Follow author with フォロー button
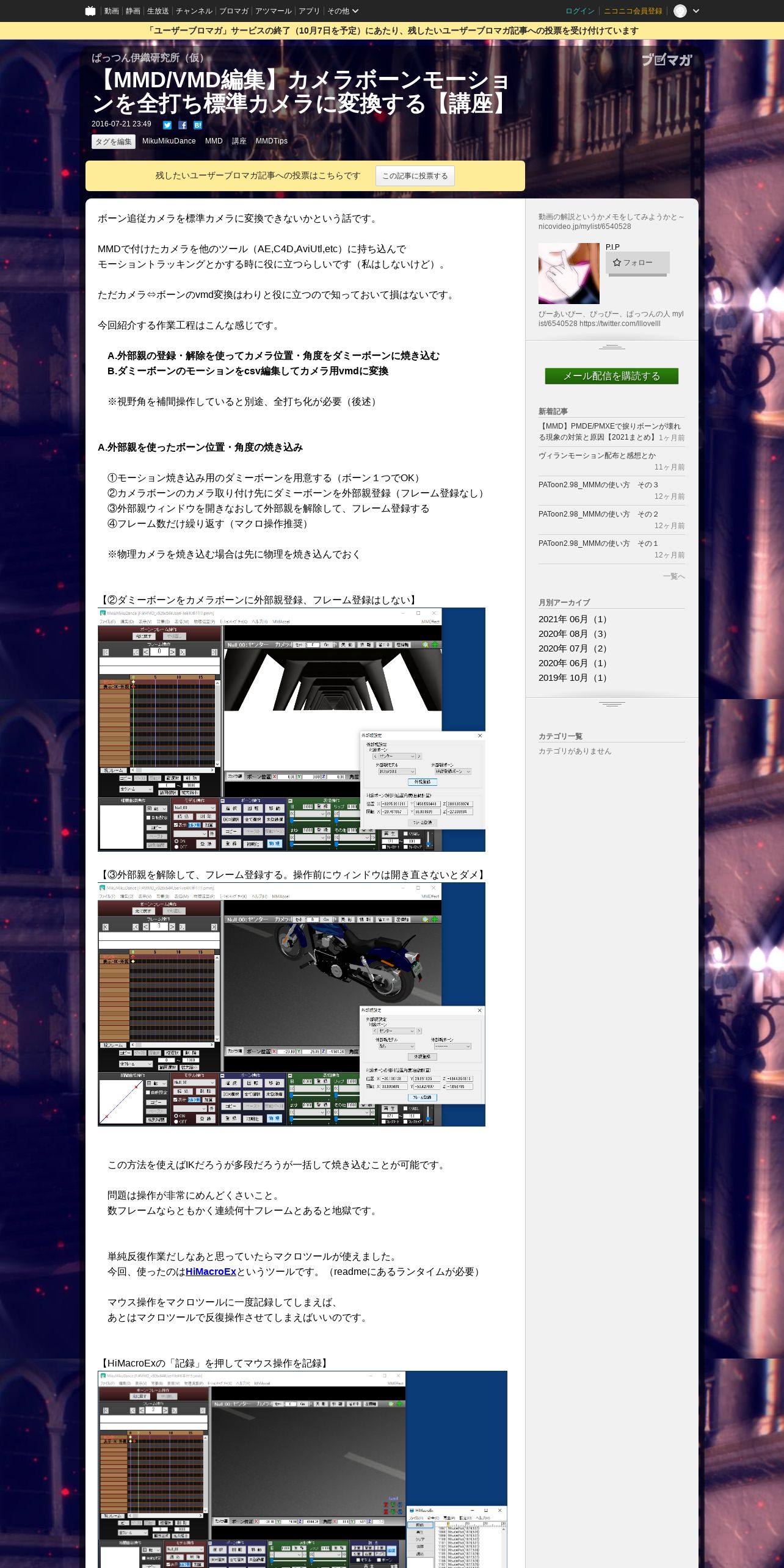The height and width of the screenshot is (1568, 784). click(x=637, y=263)
